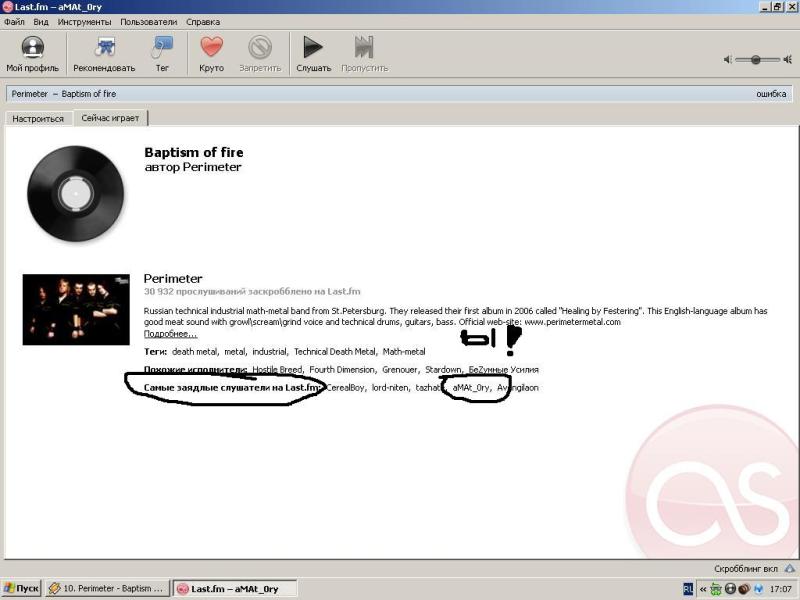
Task: Click the 17:07 taskbar clock
Action: (781, 589)
